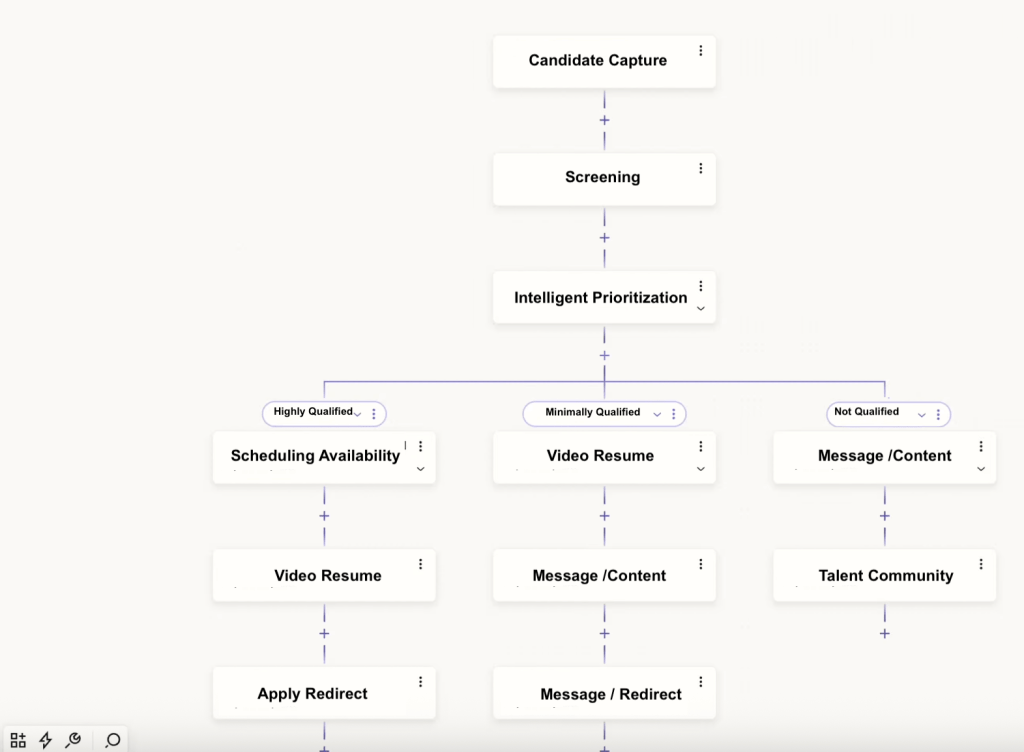Add step below Talent Community node
1024x752 pixels.
click(884, 633)
